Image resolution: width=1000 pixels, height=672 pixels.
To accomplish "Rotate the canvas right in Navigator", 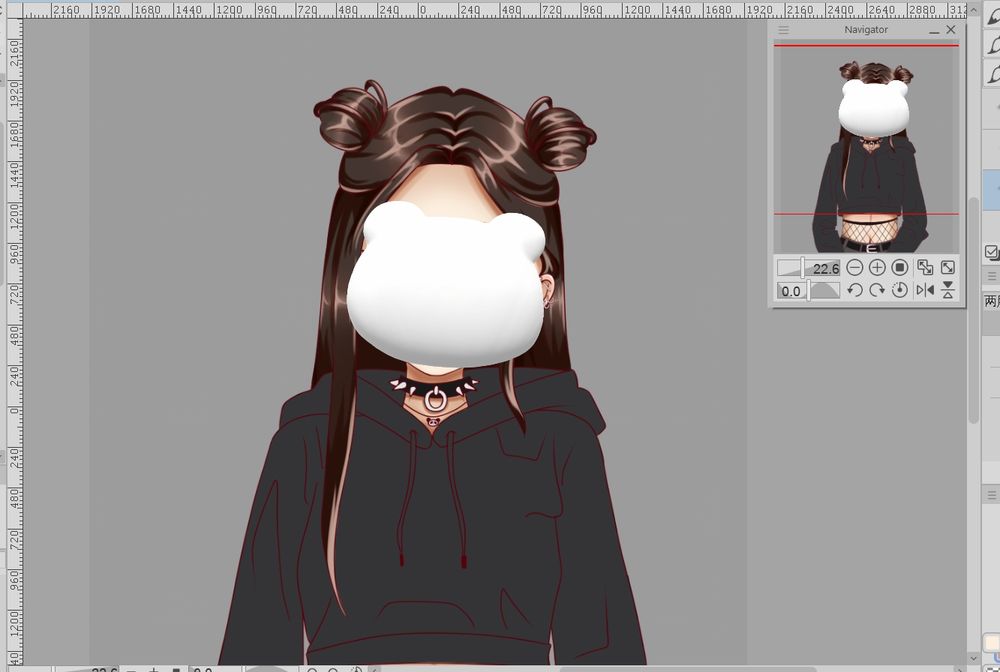I will (877, 291).
